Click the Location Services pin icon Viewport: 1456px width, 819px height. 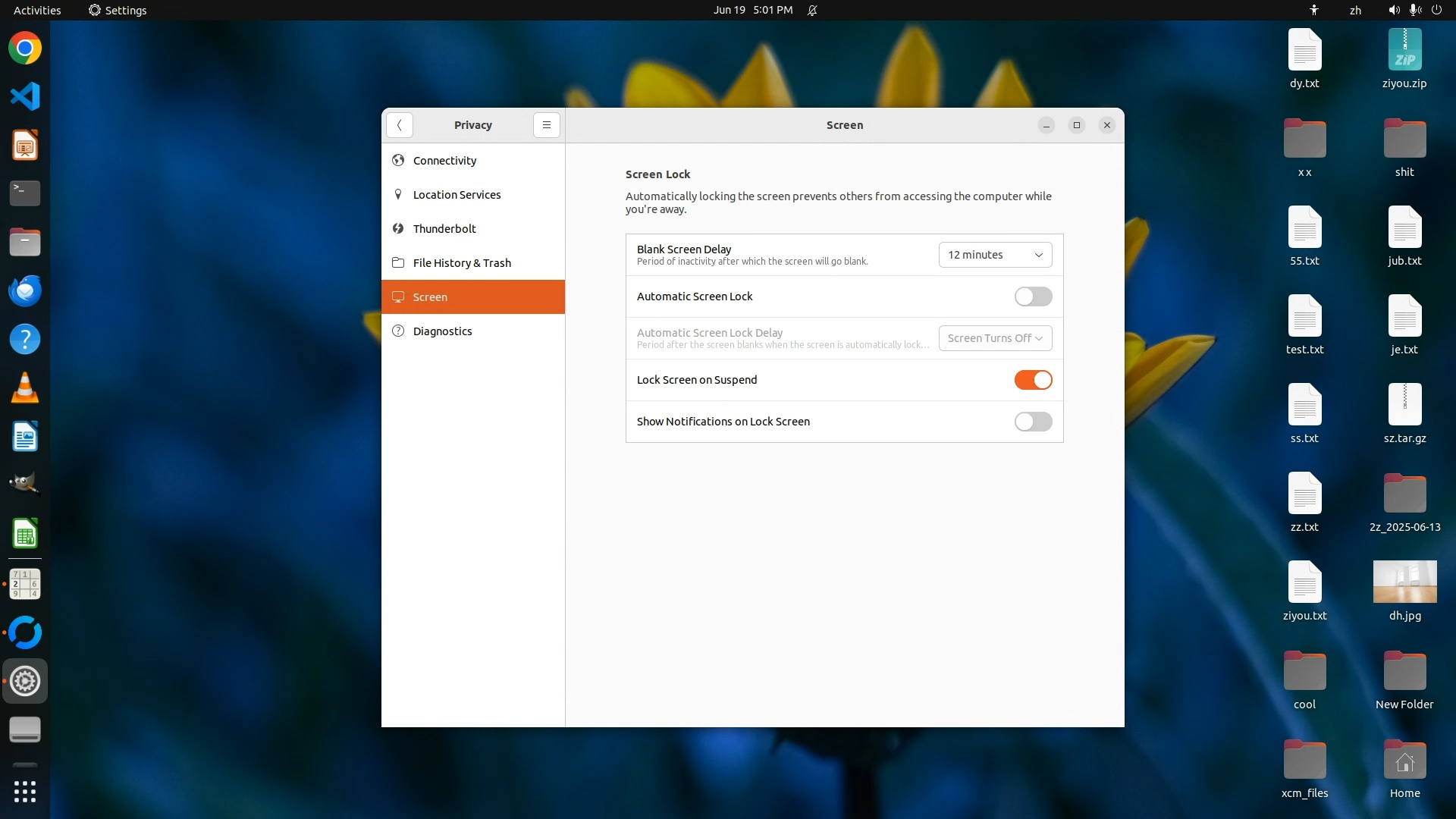coord(398,194)
